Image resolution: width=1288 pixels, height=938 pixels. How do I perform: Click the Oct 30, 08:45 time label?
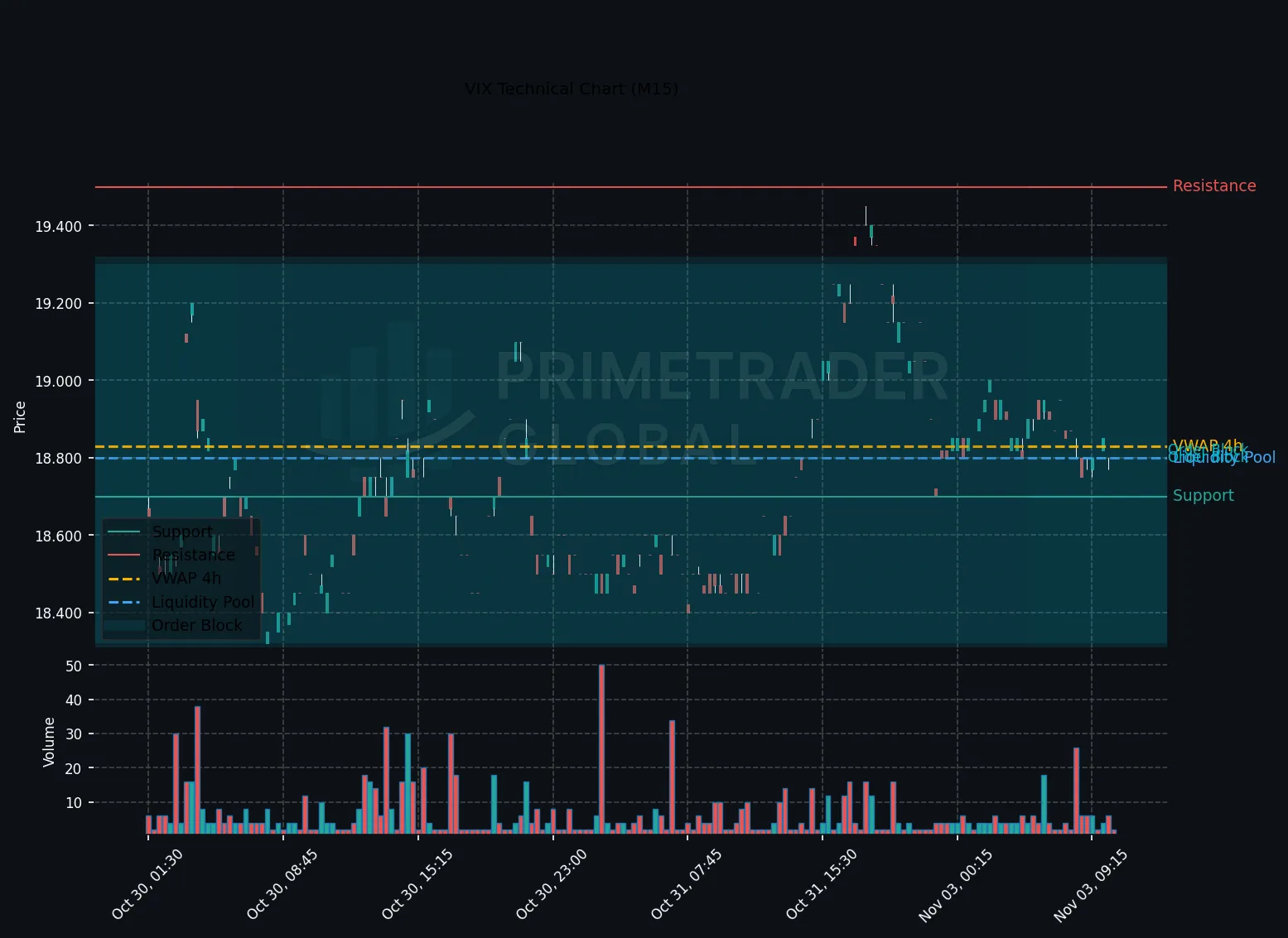(x=282, y=884)
